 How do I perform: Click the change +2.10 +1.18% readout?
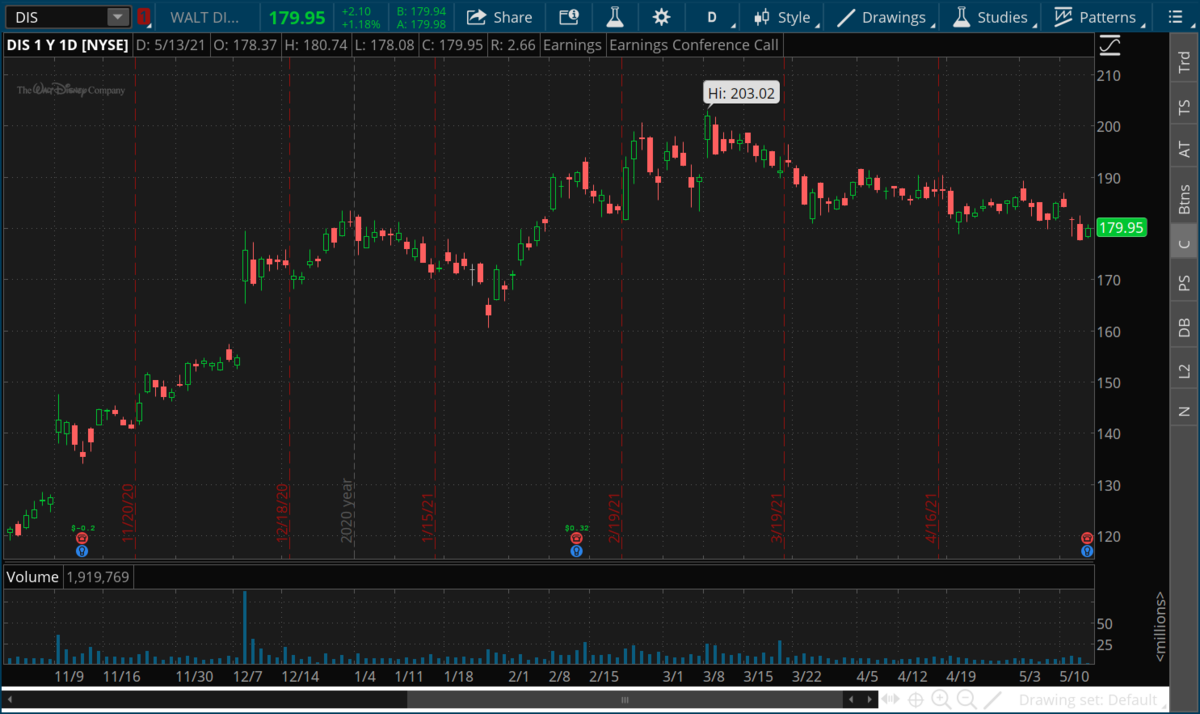360,17
